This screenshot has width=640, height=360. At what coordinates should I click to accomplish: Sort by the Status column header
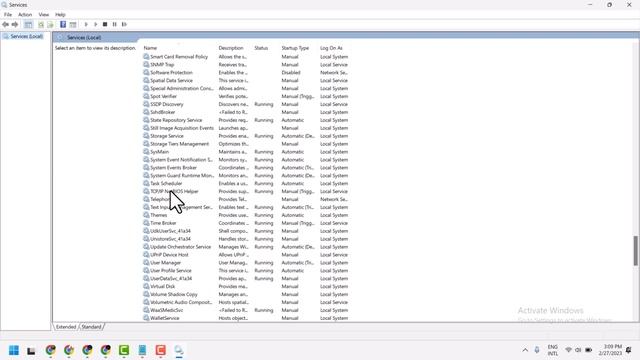click(261, 48)
